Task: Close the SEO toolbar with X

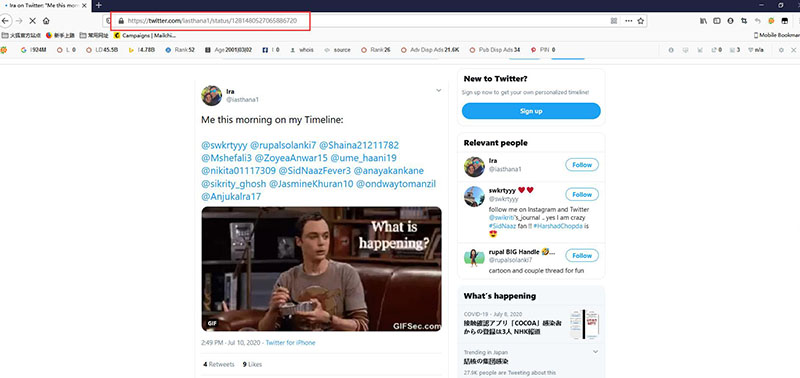Action: tap(793, 50)
